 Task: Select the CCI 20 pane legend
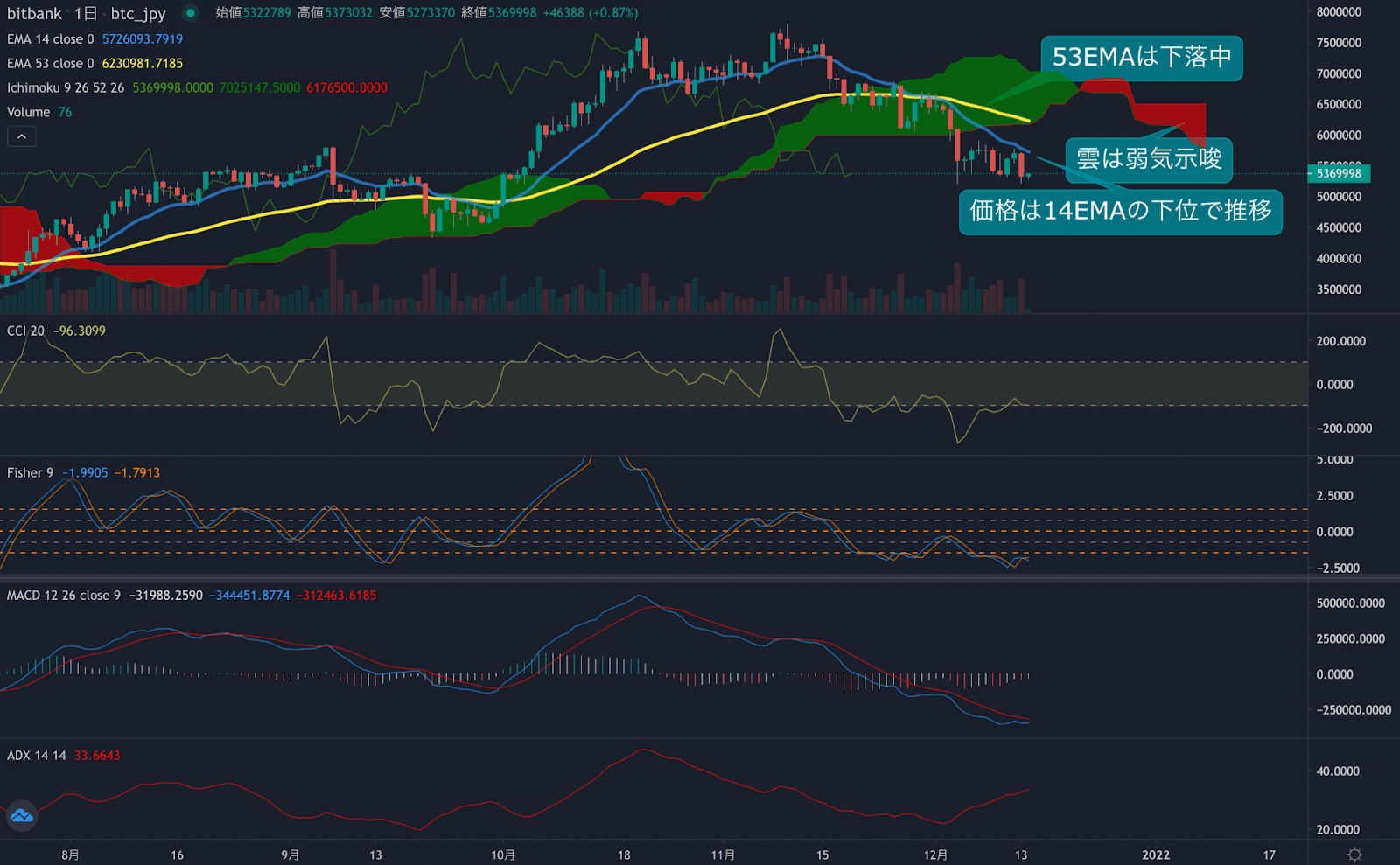26,331
